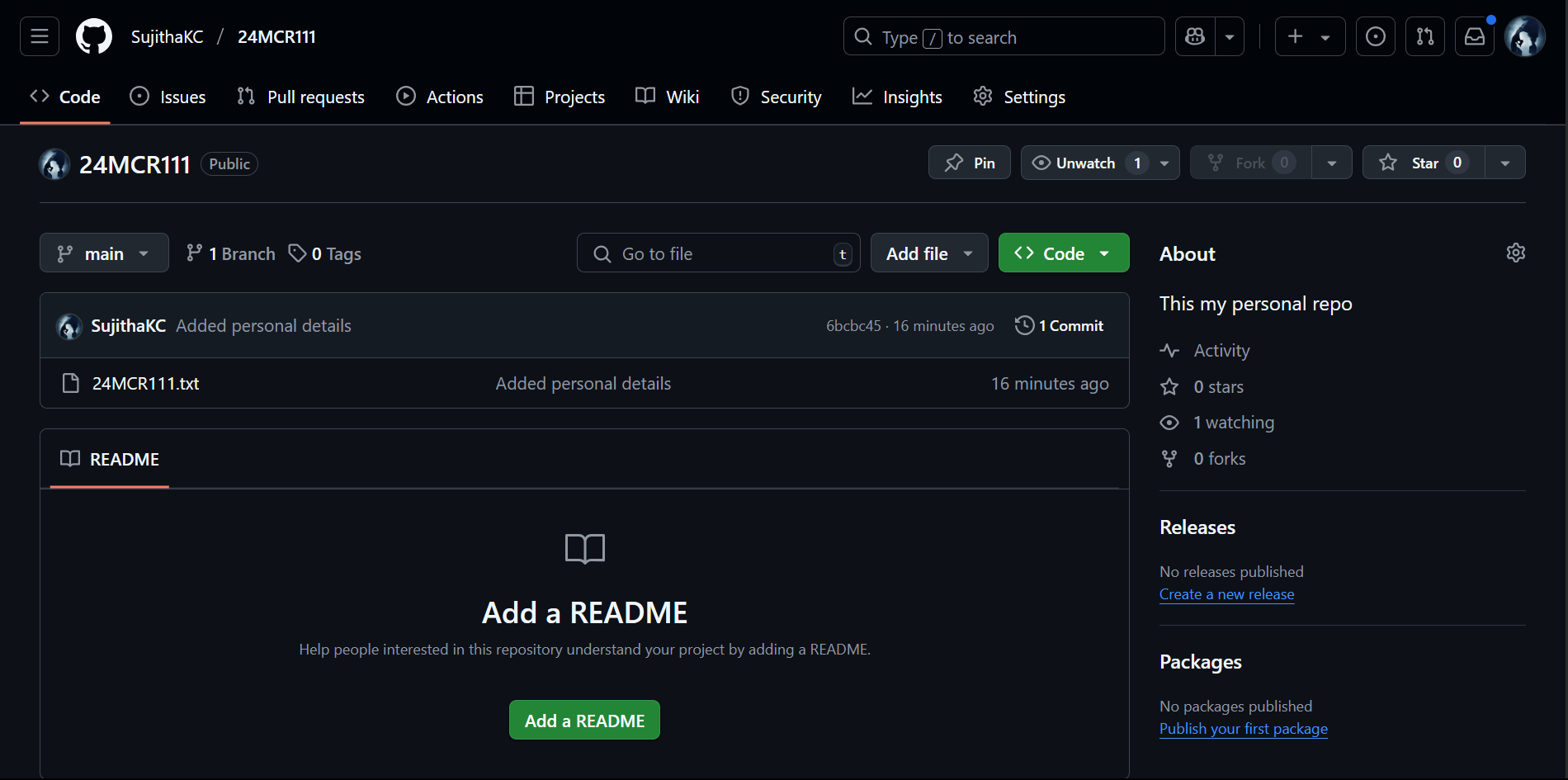Screen dimensions: 1568x780
Task: Open the repository Settings tab
Action: click(1019, 97)
